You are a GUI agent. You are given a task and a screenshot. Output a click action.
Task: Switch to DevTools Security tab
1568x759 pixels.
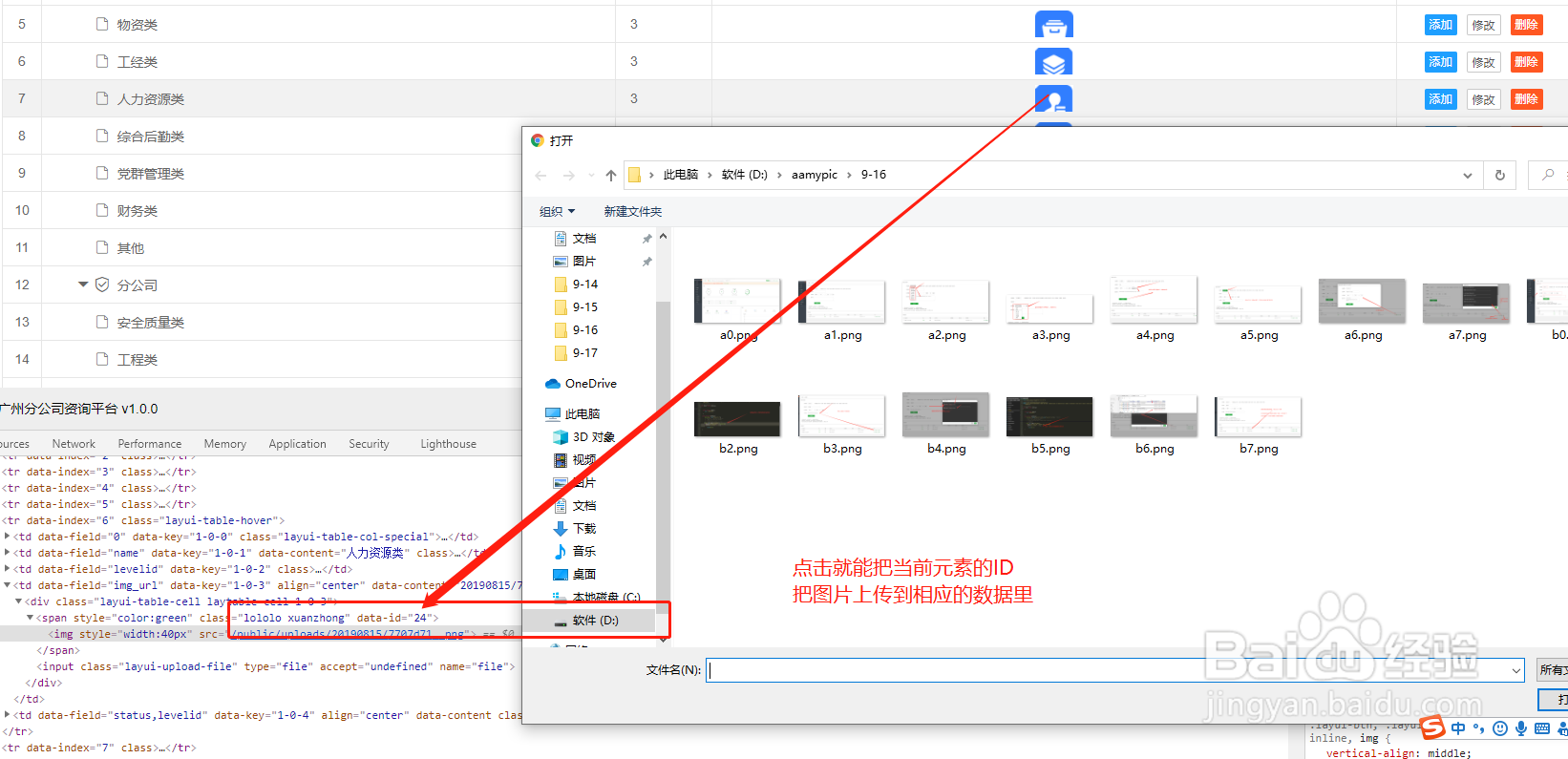[x=369, y=444]
